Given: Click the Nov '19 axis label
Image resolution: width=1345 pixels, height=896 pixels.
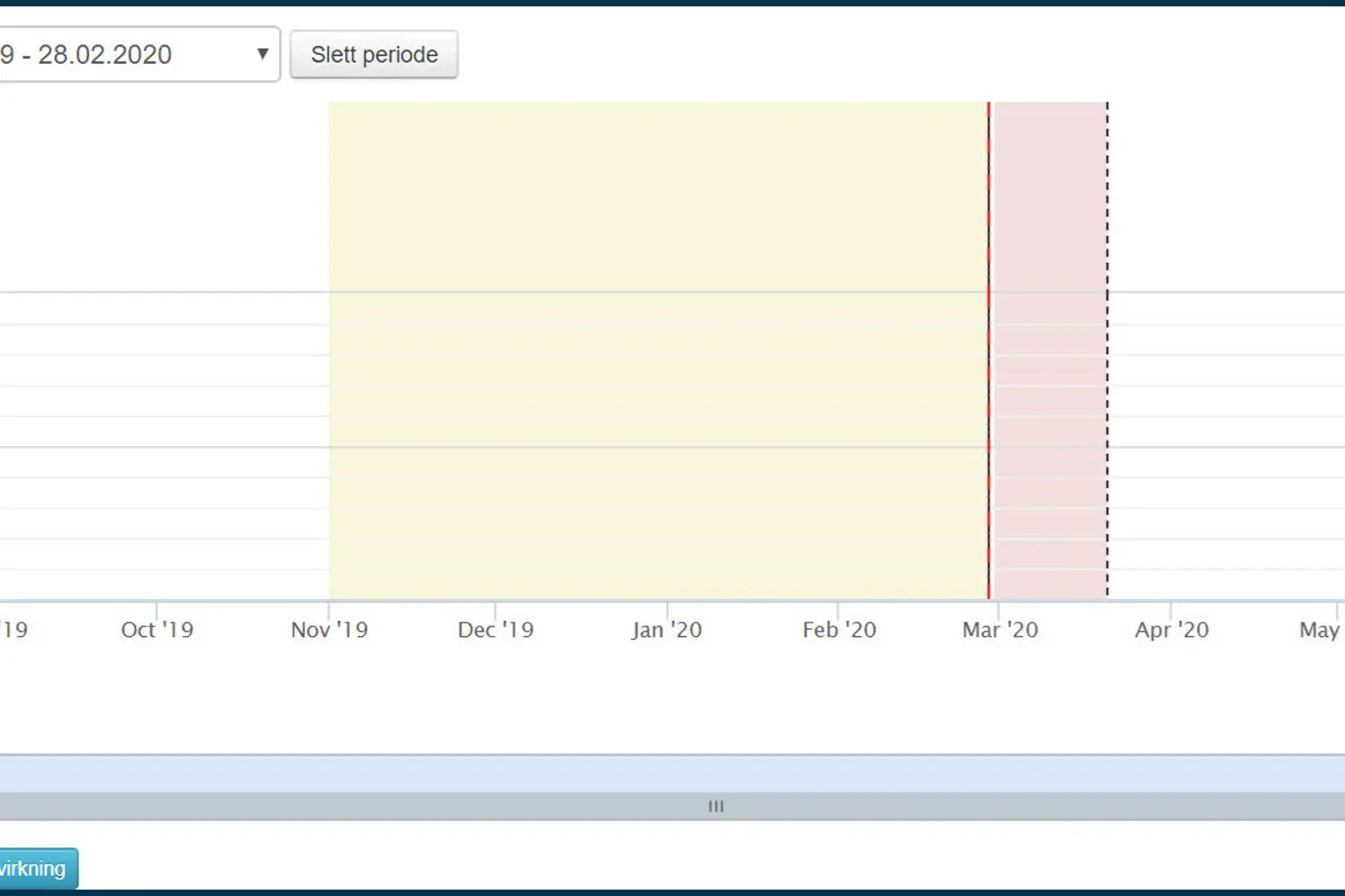Looking at the screenshot, I should tap(329, 630).
